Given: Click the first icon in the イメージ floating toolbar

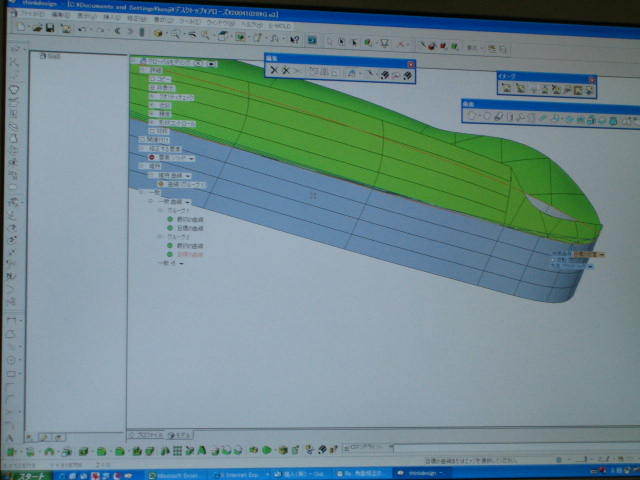Looking at the screenshot, I should coord(507,87).
